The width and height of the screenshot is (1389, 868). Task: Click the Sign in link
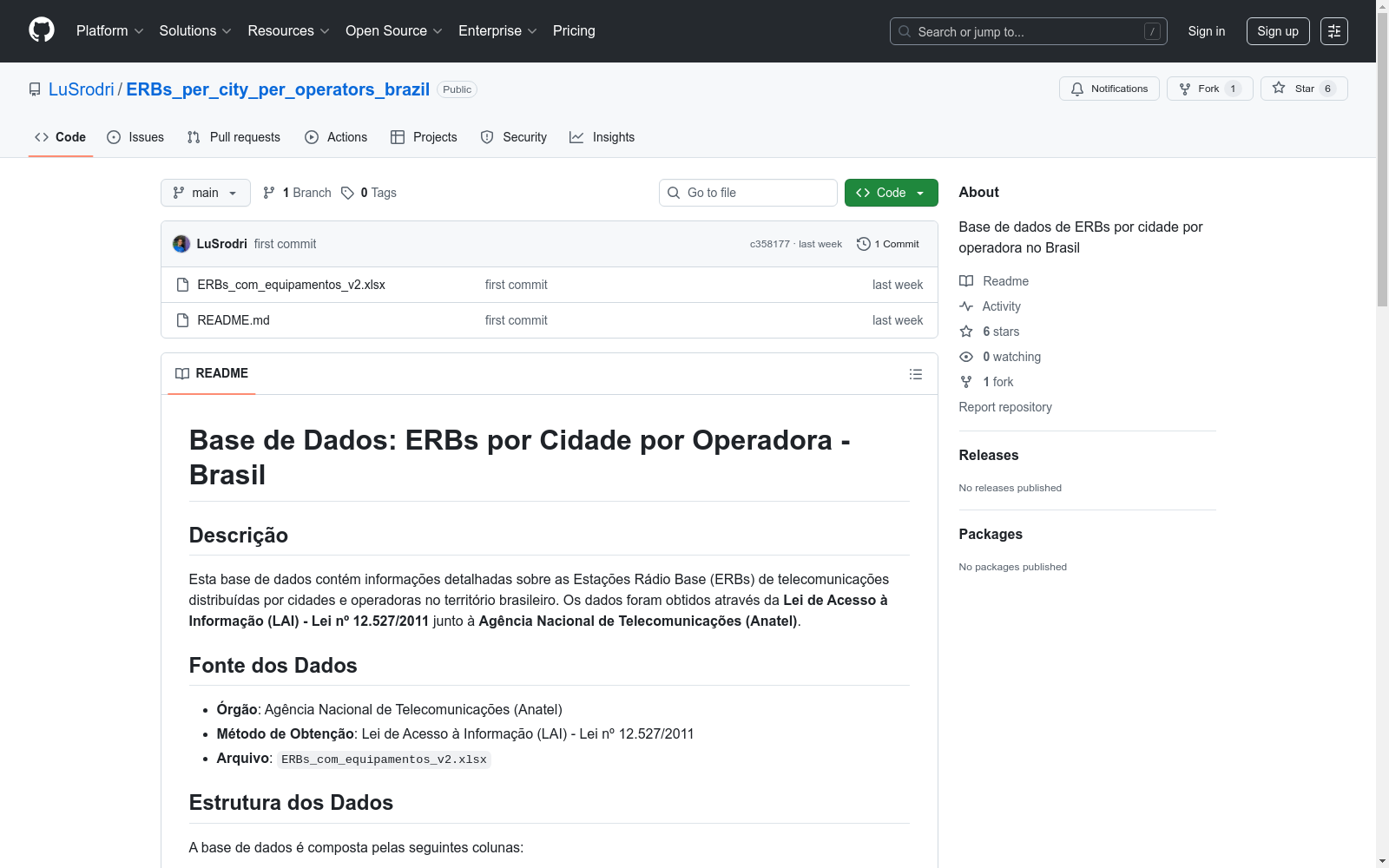pyautogui.click(x=1207, y=31)
